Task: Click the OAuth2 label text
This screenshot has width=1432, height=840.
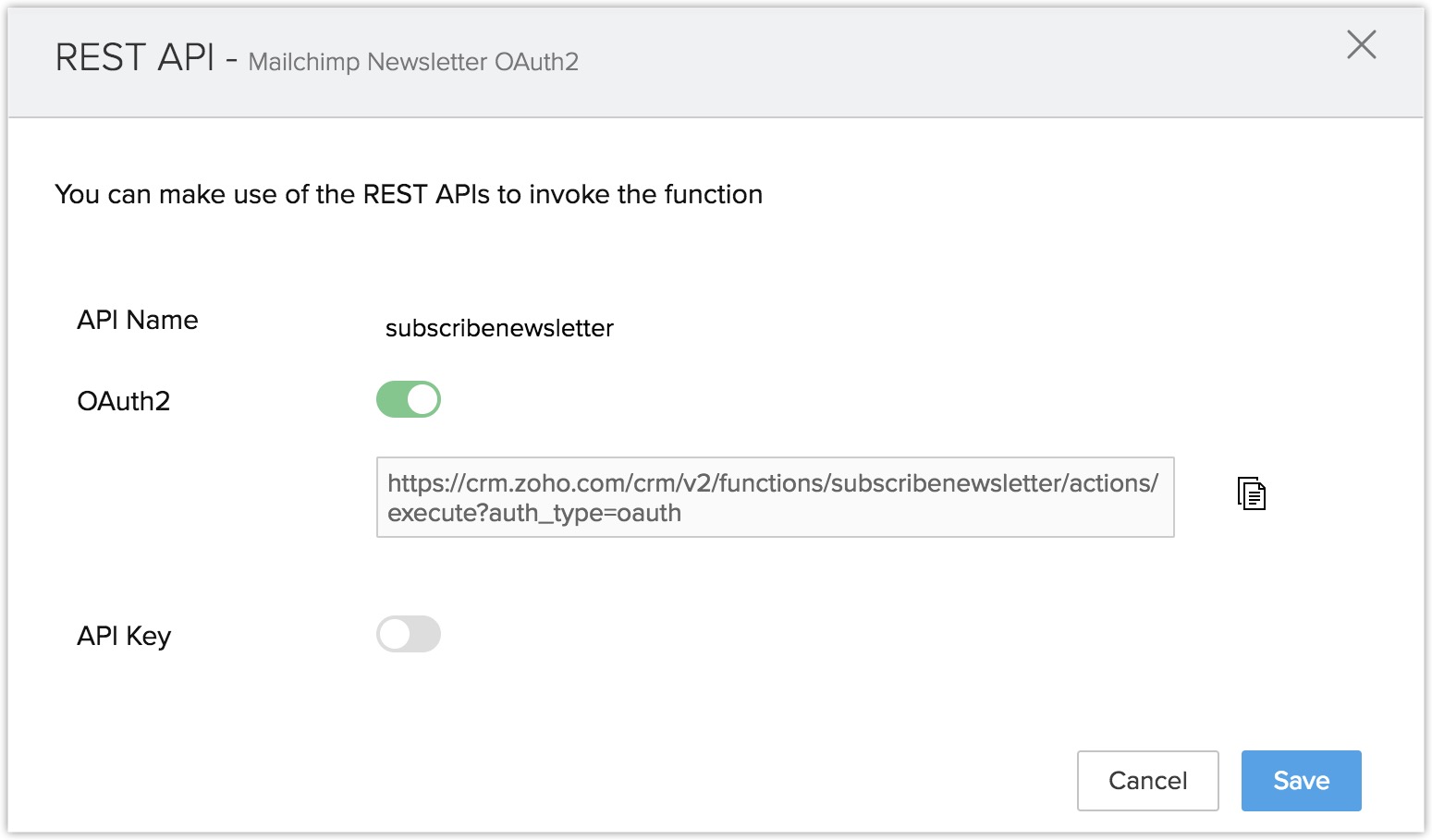Action: (124, 401)
